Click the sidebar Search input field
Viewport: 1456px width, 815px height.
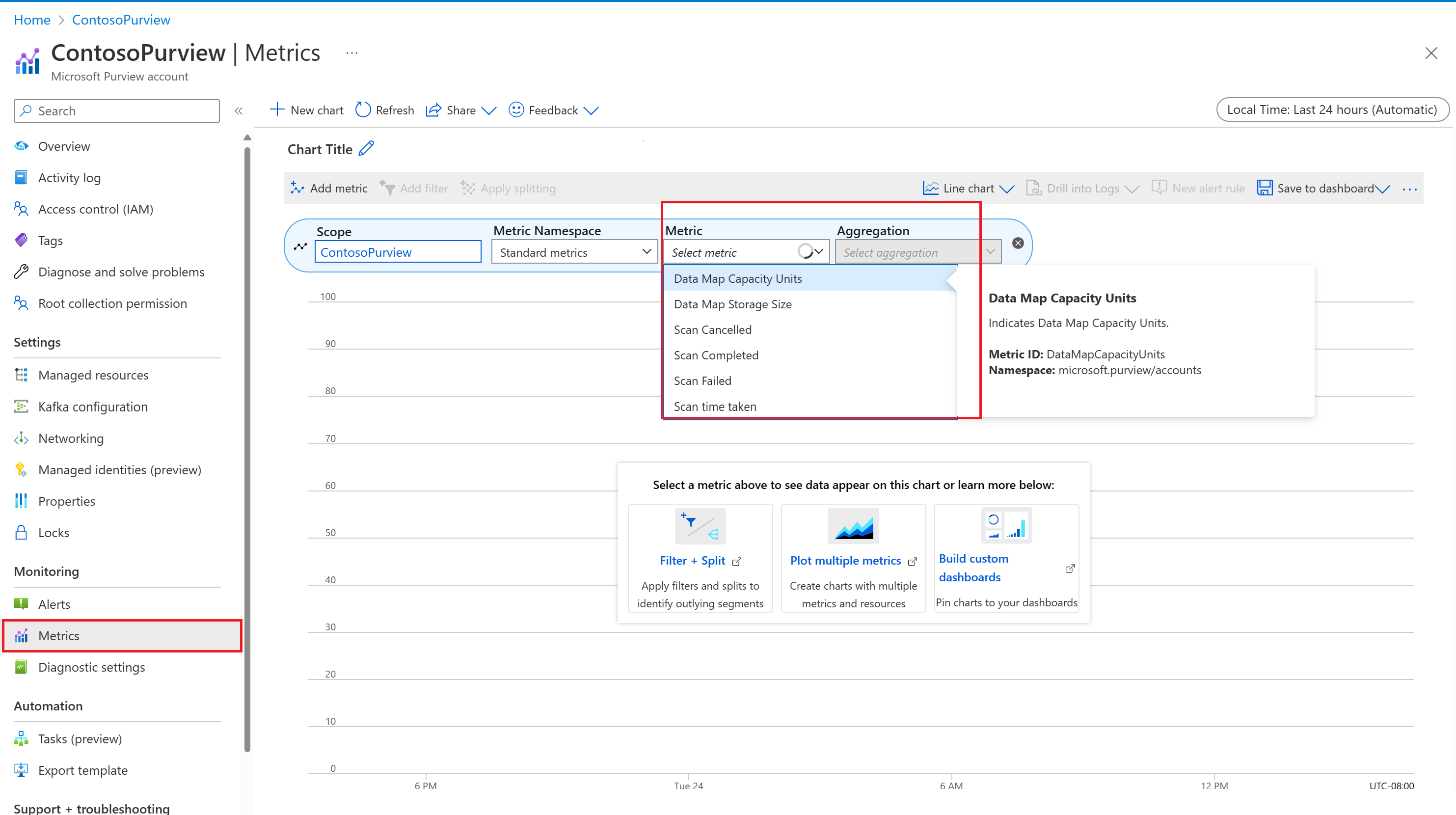pos(116,111)
